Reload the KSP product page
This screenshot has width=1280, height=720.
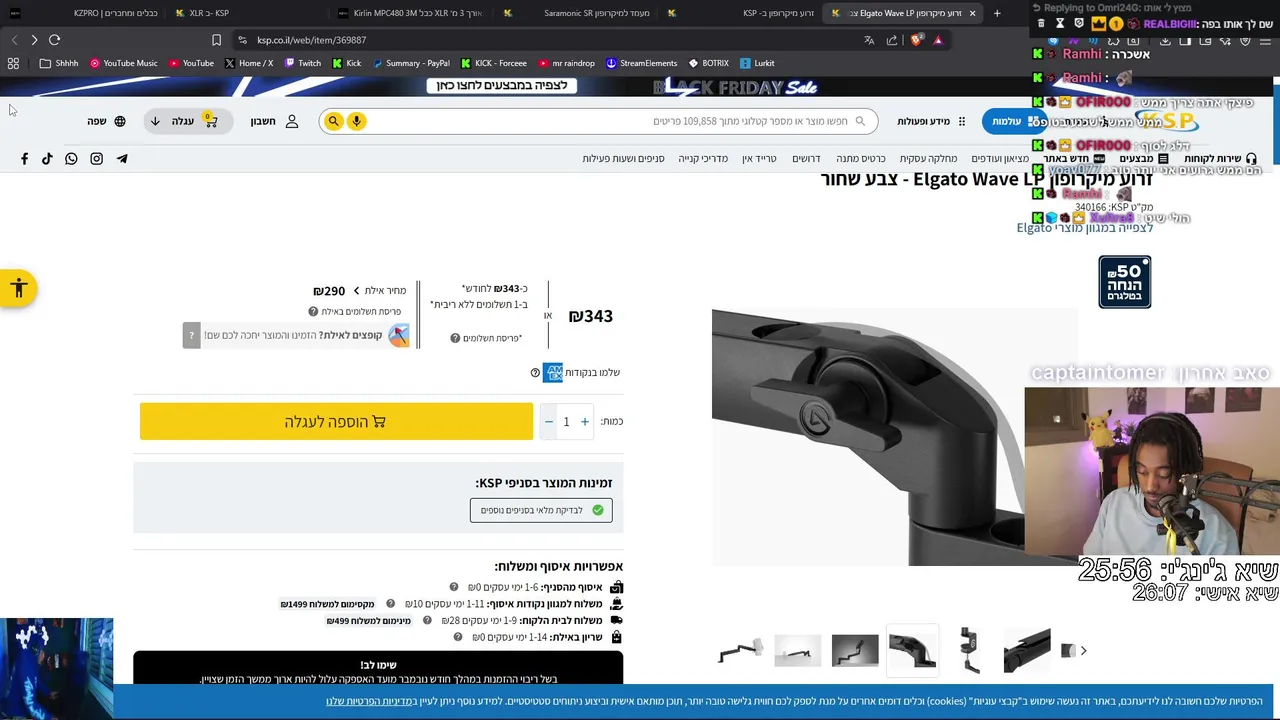pos(55,40)
